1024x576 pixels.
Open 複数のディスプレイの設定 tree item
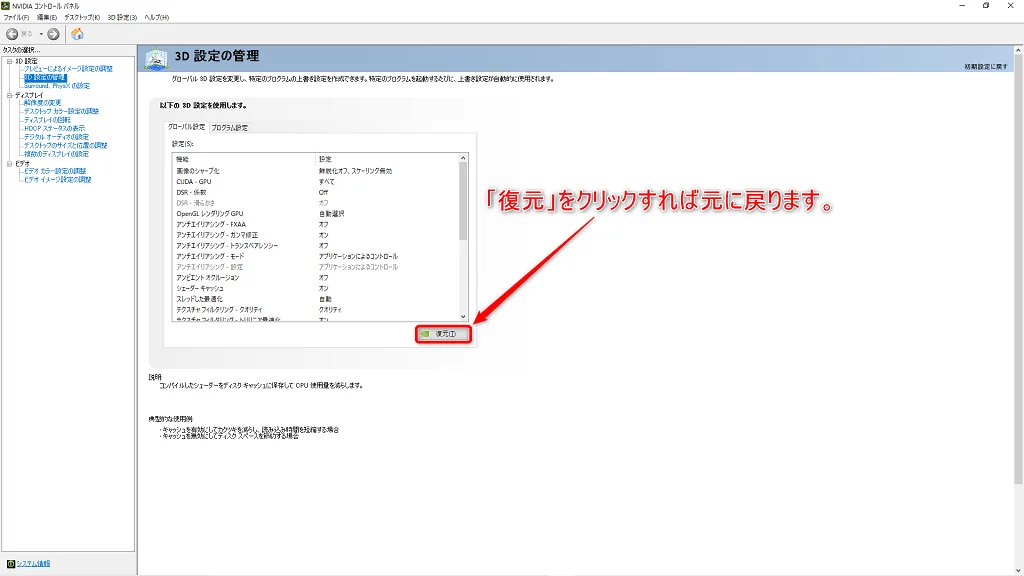click(x=57, y=154)
